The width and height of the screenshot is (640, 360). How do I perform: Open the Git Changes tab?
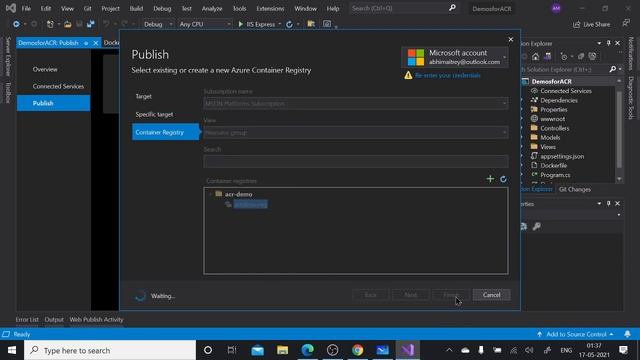click(x=575, y=189)
